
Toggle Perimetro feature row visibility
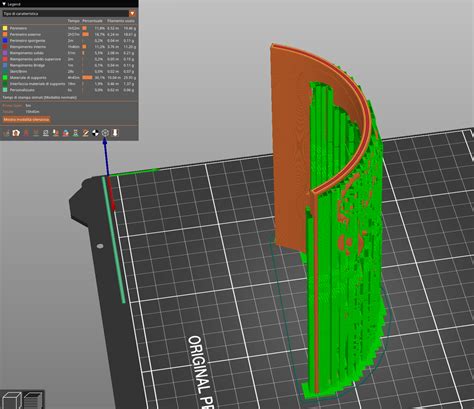69,28
